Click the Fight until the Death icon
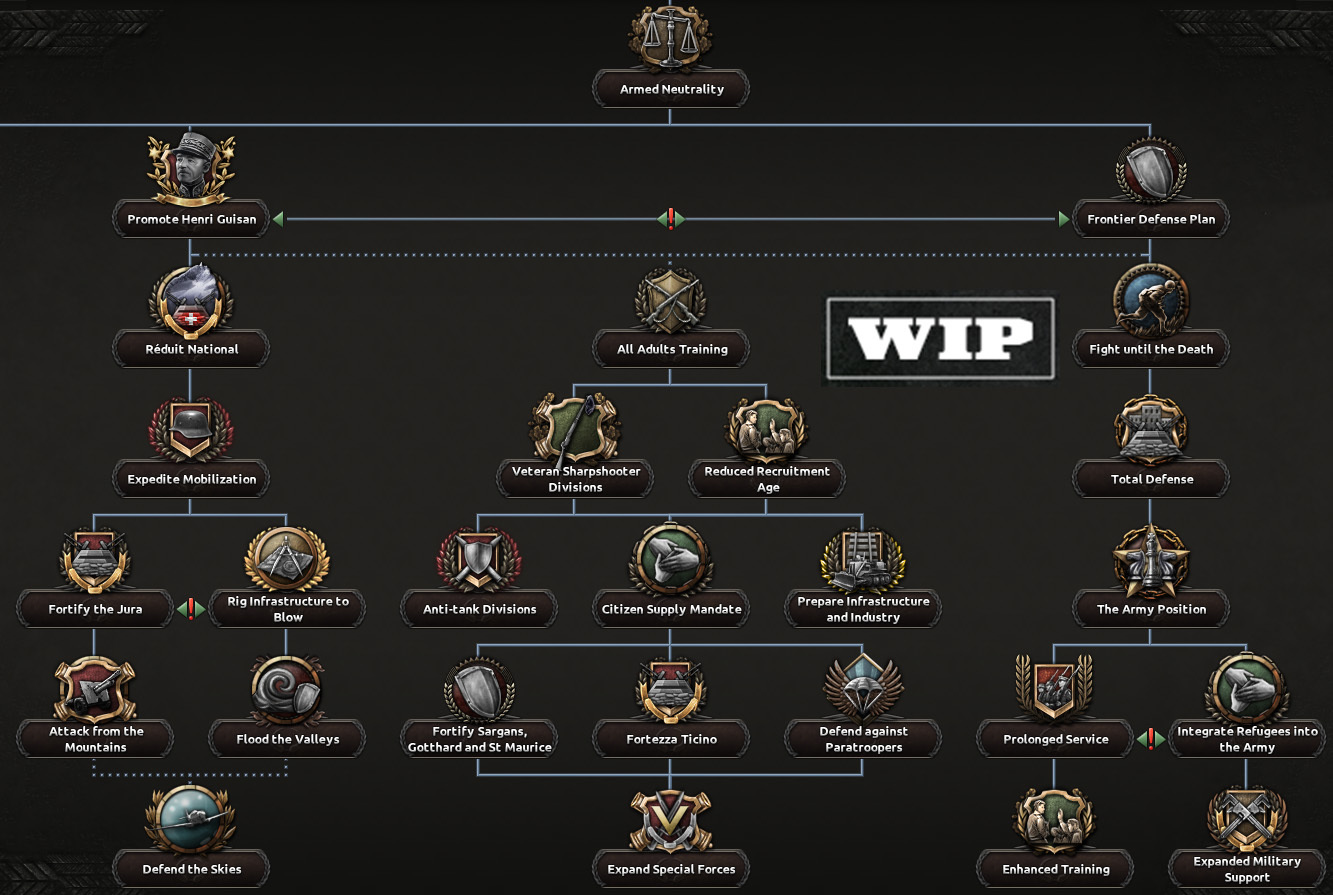This screenshot has width=1333, height=895. (x=1150, y=298)
